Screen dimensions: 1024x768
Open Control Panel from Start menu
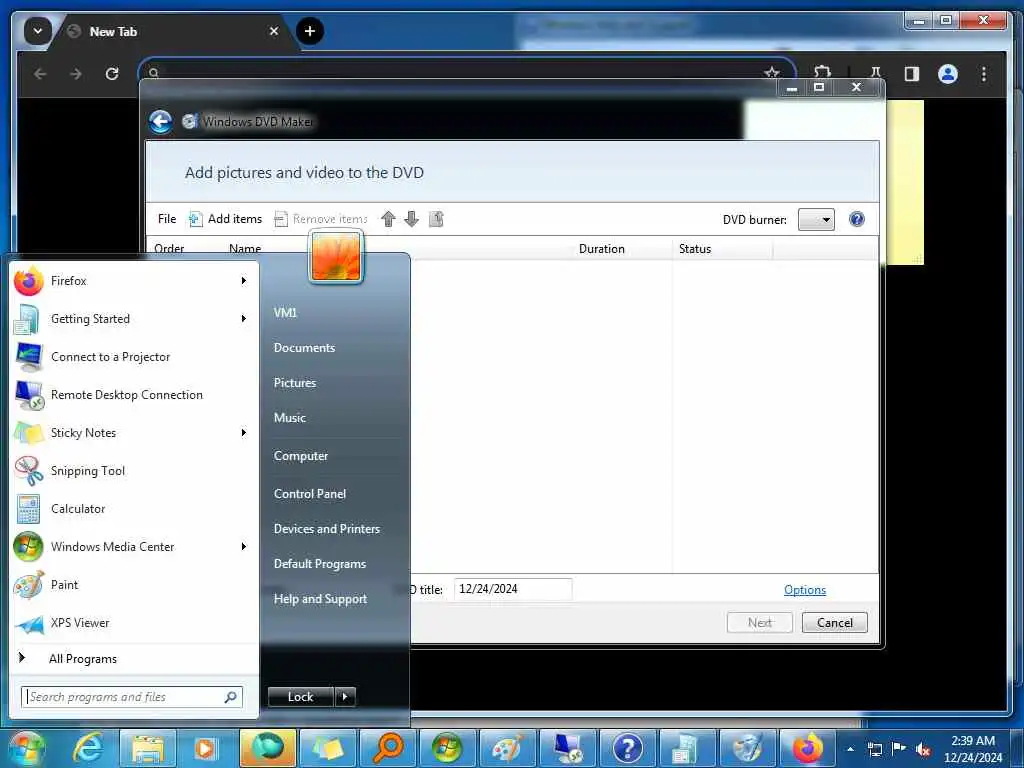(x=310, y=494)
